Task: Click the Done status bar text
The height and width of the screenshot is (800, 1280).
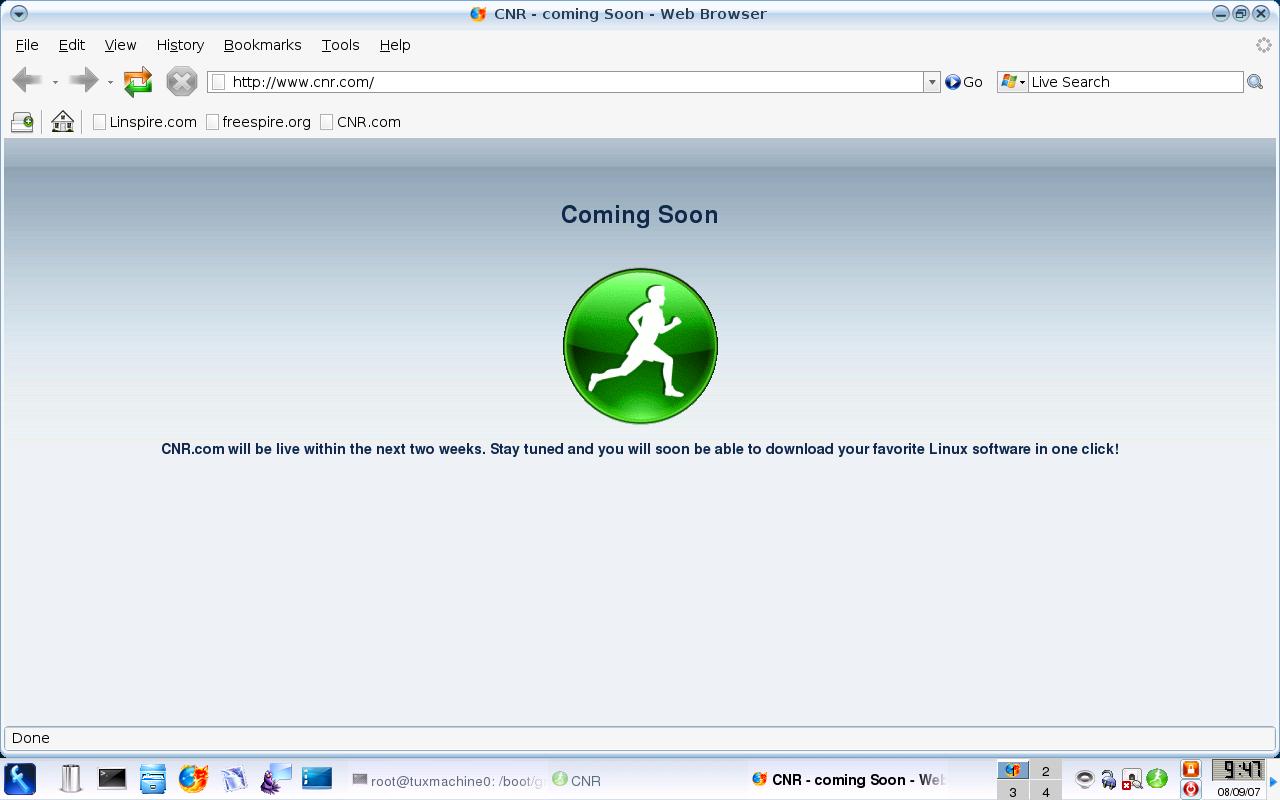Action: pyautogui.click(x=31, y=738)
